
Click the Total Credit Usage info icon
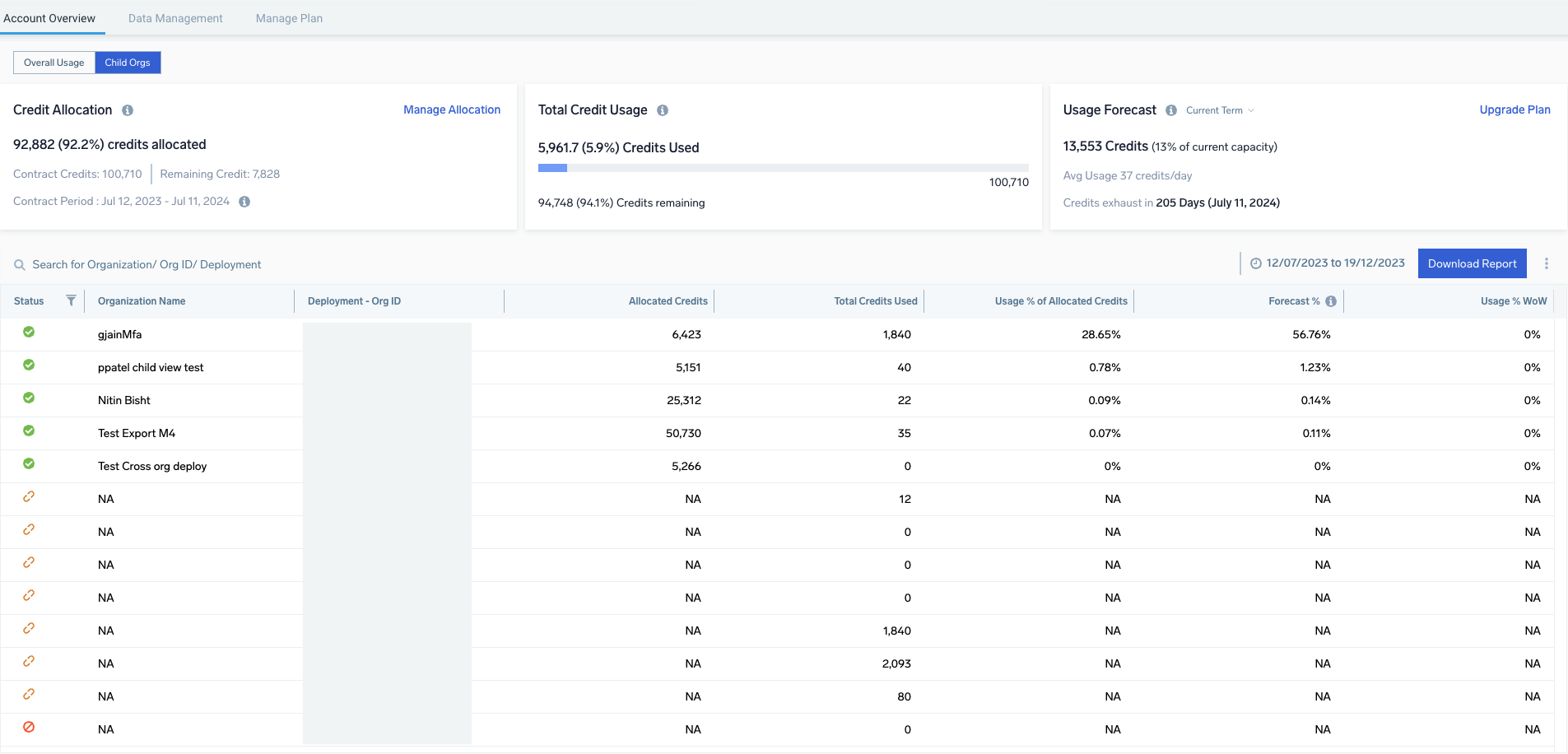click(x=663, y=110)
